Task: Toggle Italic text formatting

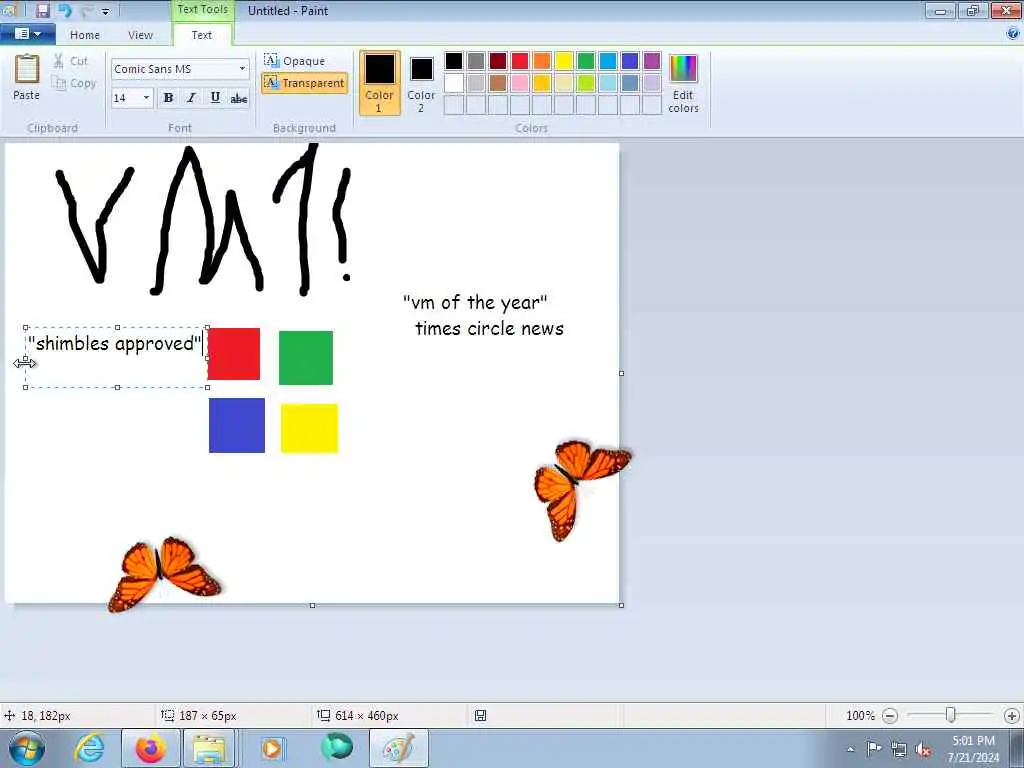Action: point(191,98)
